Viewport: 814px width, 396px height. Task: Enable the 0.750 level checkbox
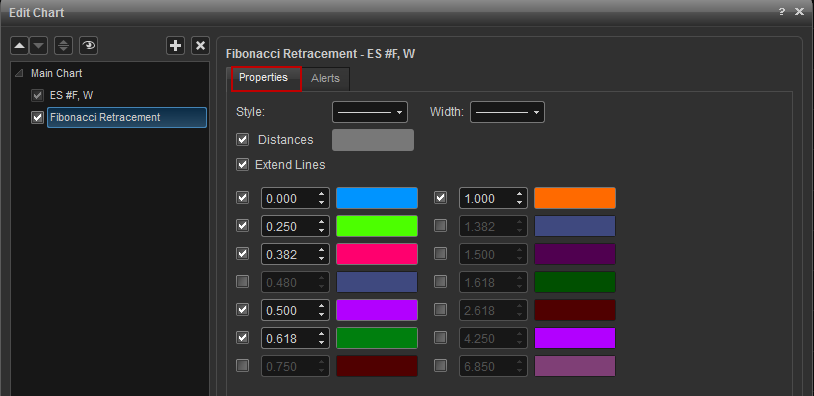coord(242,366)
